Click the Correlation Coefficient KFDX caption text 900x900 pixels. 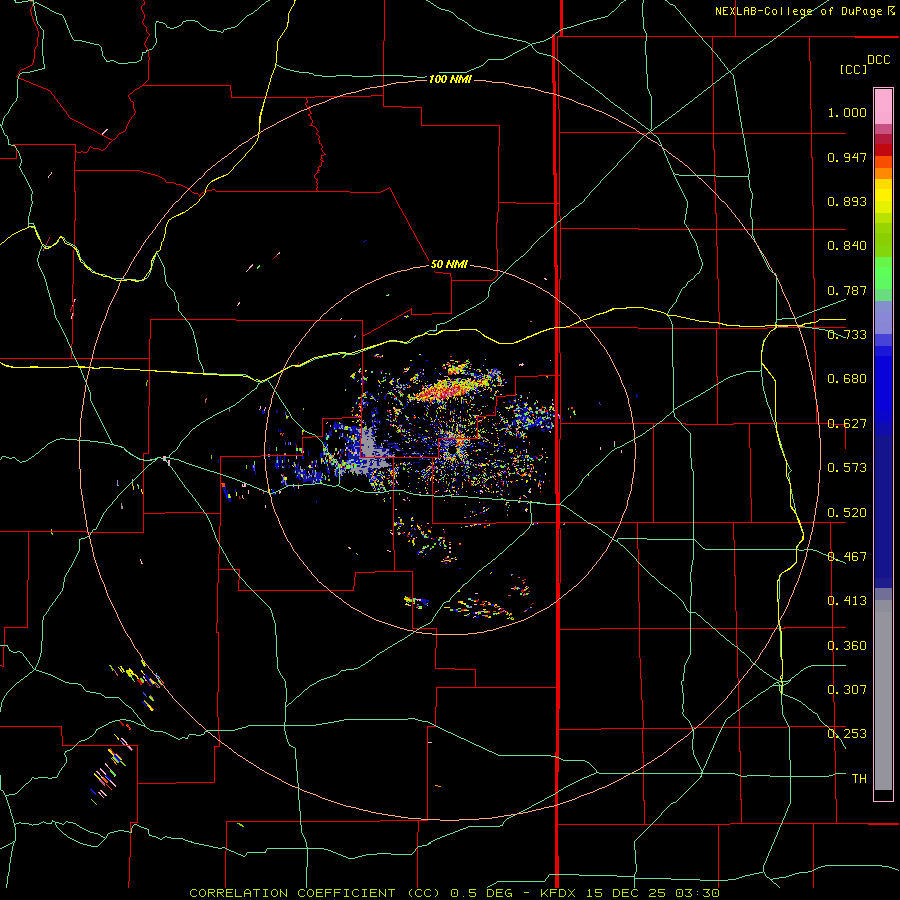pos(454,893)
